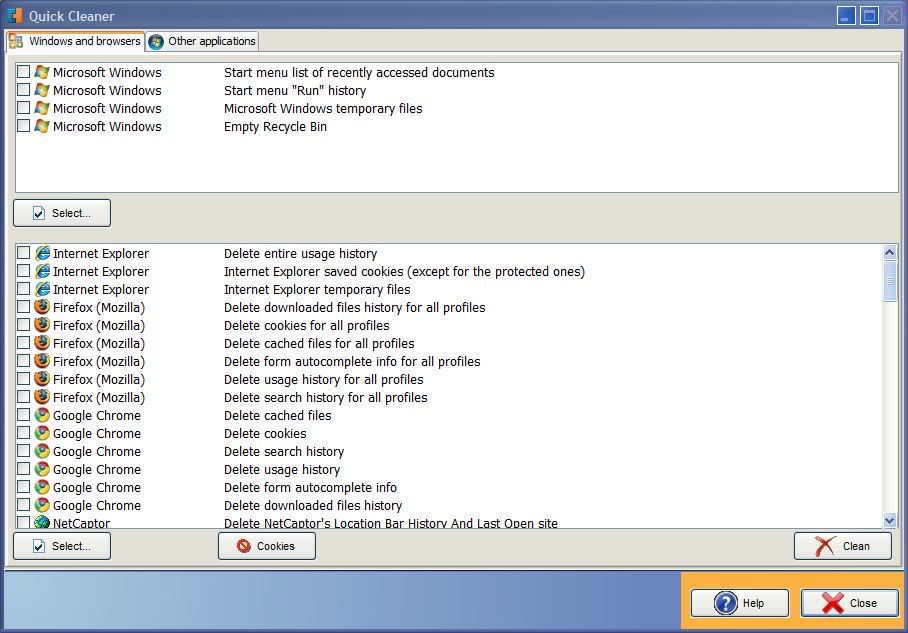Screen dimensions: 908x633
Task: Click the Chrome icon for 'Delete downloaded files history'
Action: pyautogui.click(x=42, y=504)
